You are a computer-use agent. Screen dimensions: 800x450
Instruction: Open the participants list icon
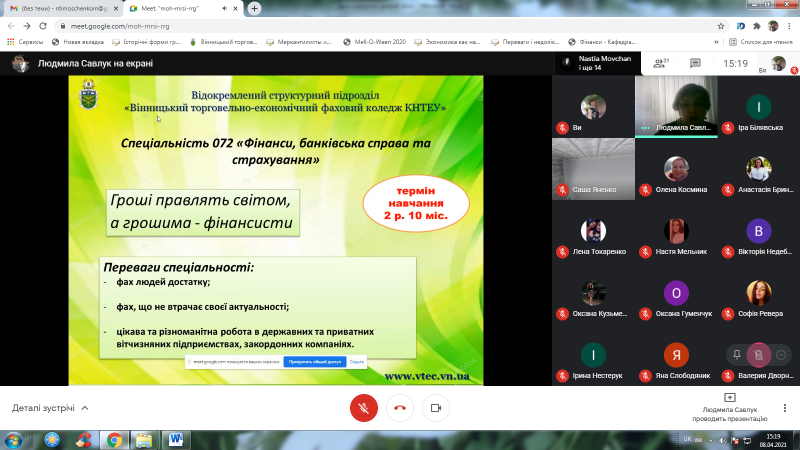(x=661, y=63)
